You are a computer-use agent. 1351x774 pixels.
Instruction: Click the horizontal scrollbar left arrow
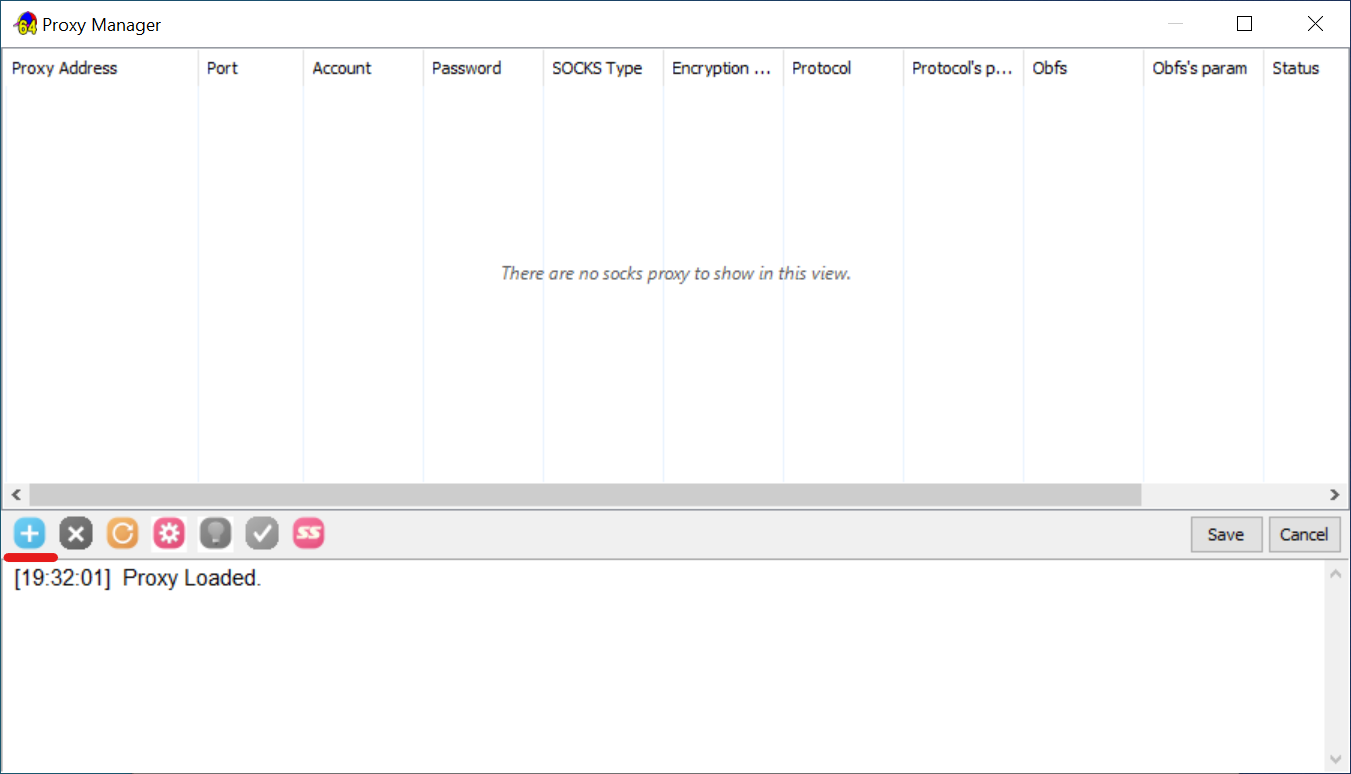pyautogui.click(x=15, y=495)
